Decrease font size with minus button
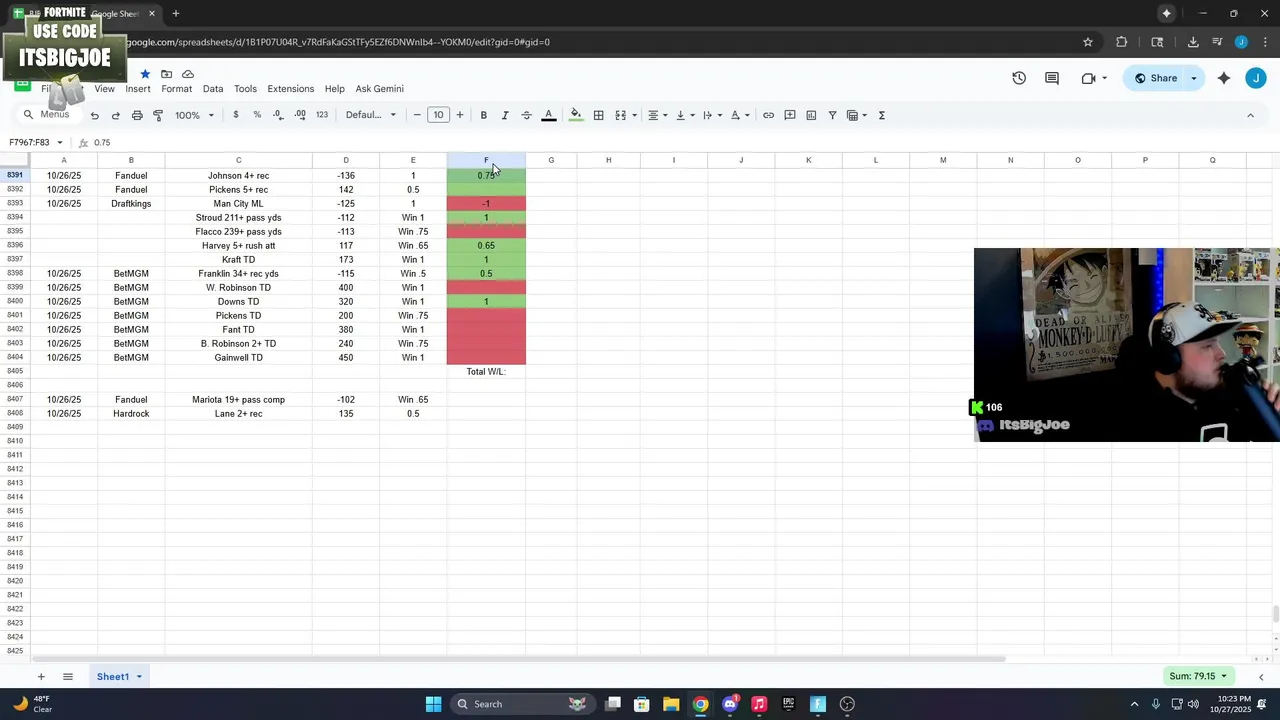1280x720 pixels. click(x=417, y=115)
